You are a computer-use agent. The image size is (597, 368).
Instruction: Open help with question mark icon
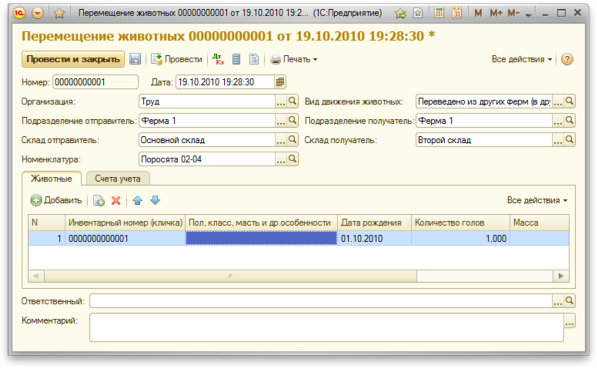click(567, 59)
